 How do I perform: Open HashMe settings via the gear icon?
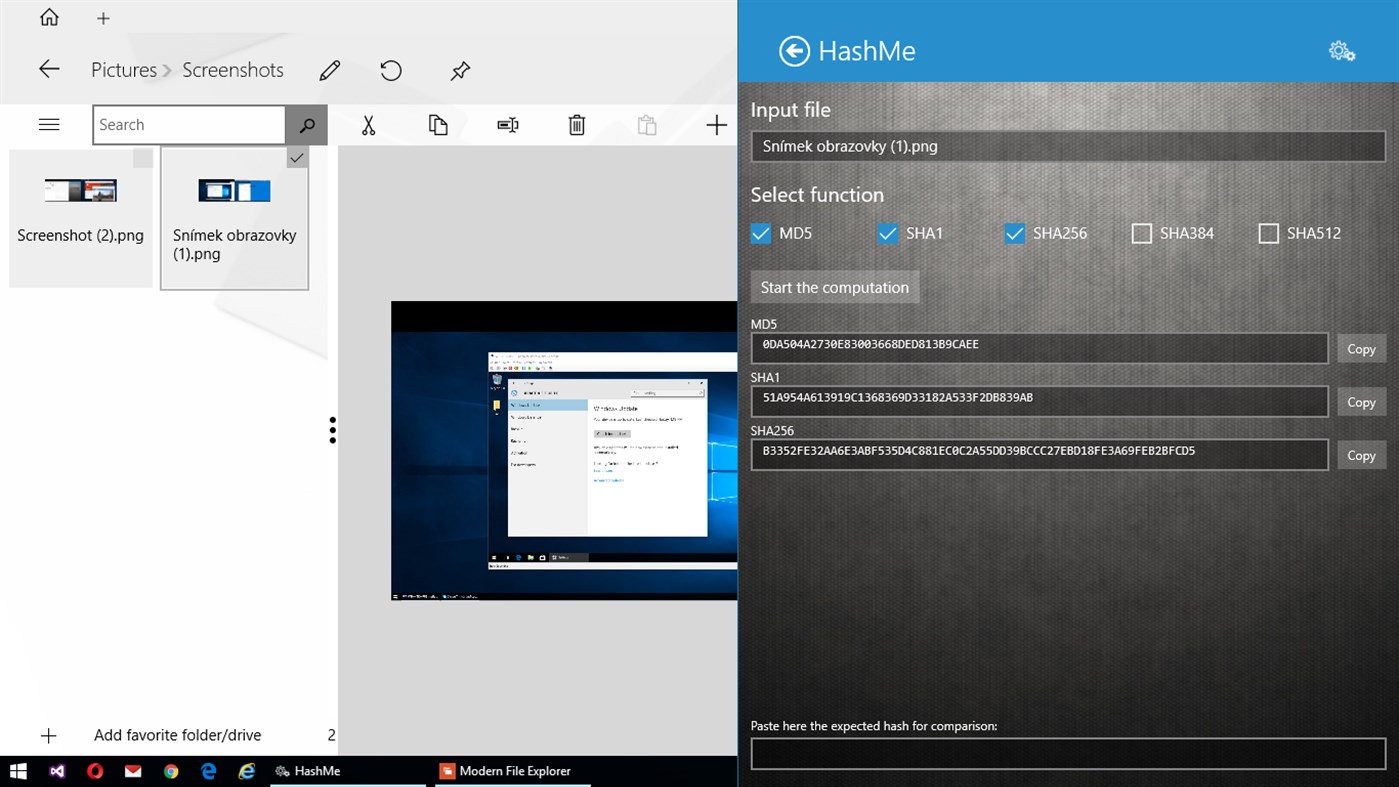click(1341, 50)
